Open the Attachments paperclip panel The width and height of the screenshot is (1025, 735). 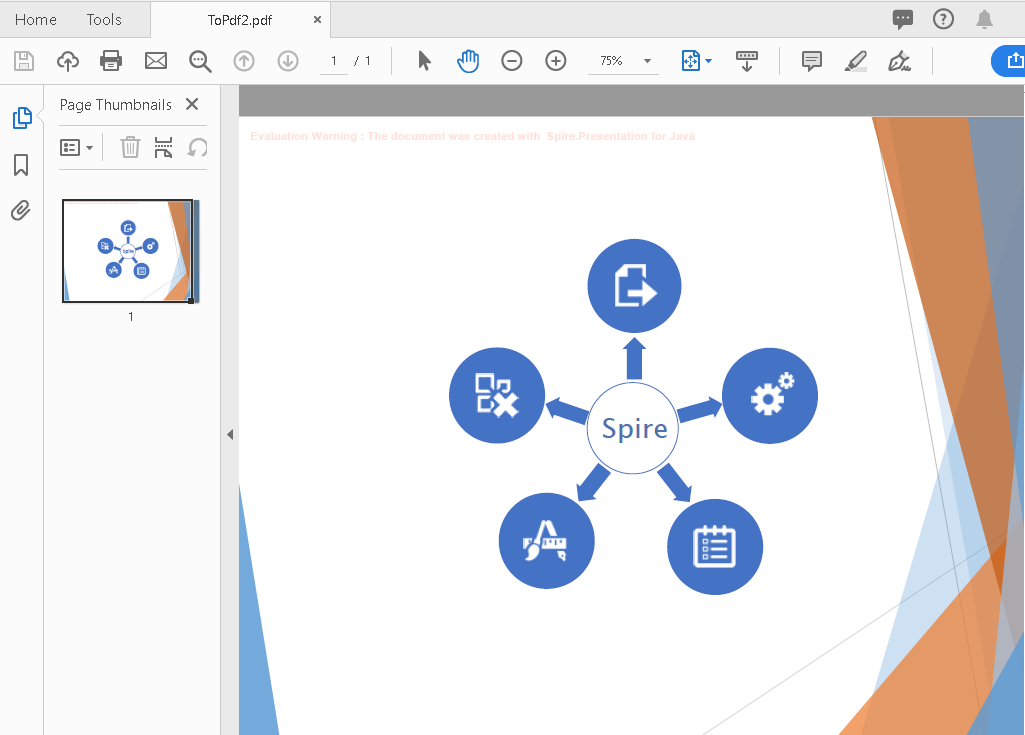(x=21, y=211)
